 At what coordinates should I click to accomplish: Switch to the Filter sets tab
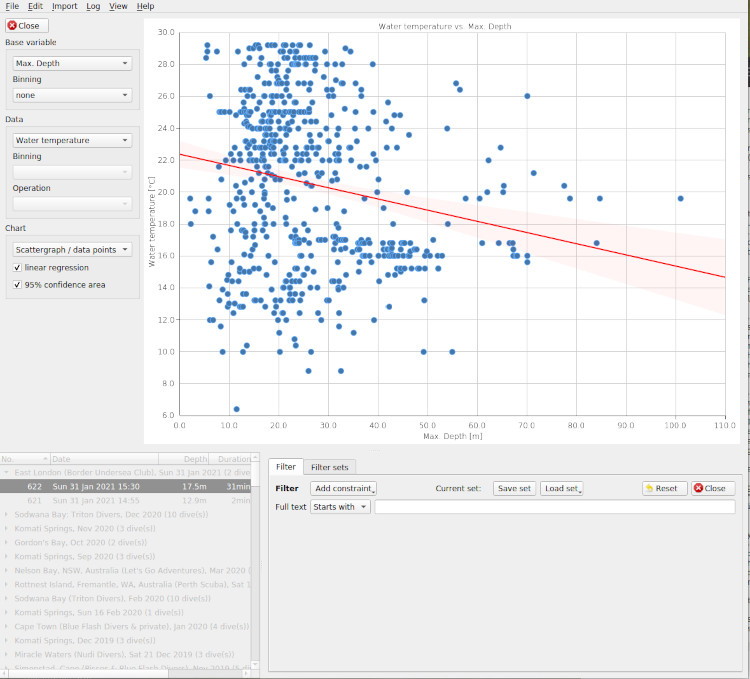(x=330, y=467)
